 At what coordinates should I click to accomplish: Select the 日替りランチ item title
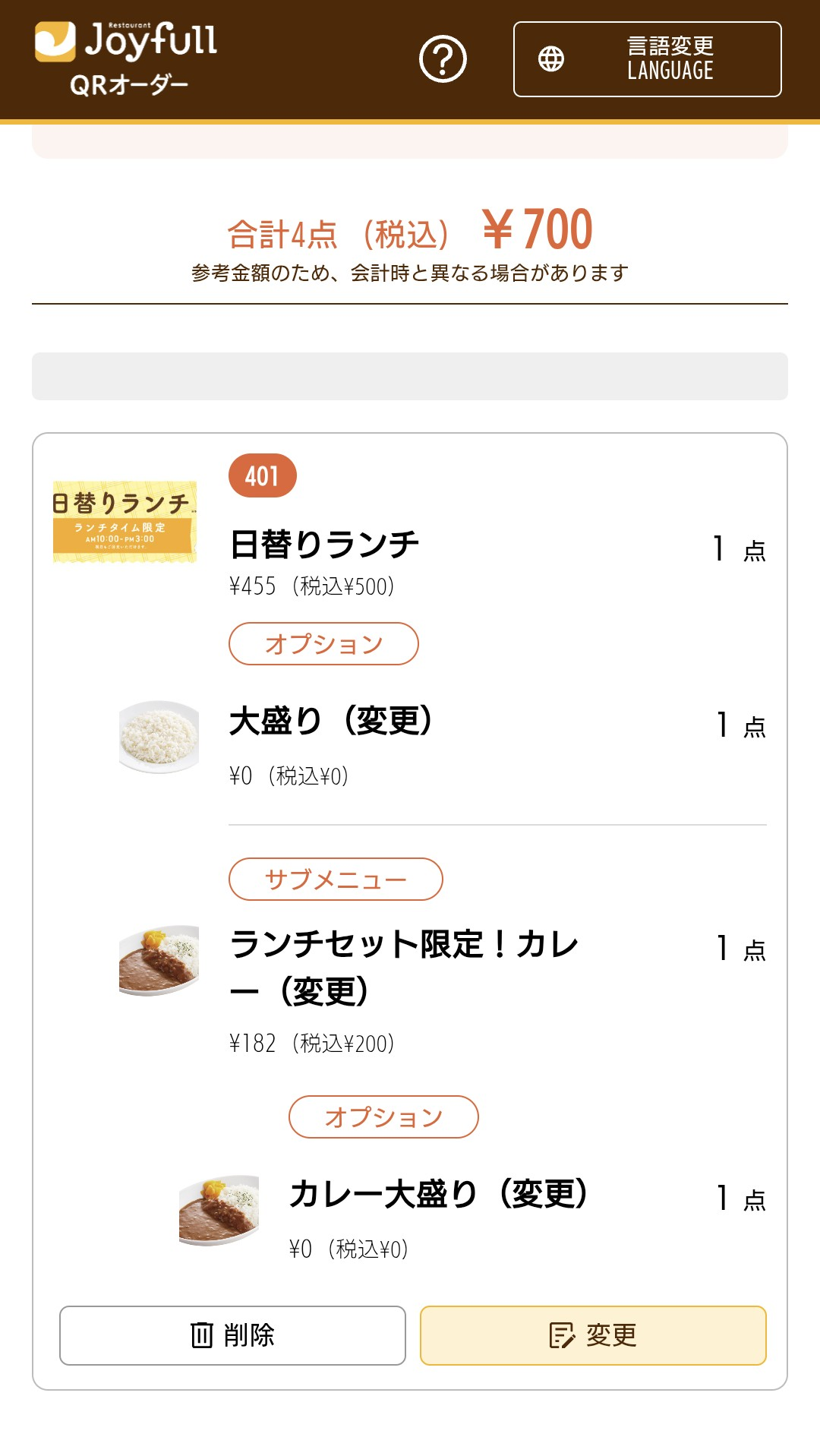pos(324,545)
